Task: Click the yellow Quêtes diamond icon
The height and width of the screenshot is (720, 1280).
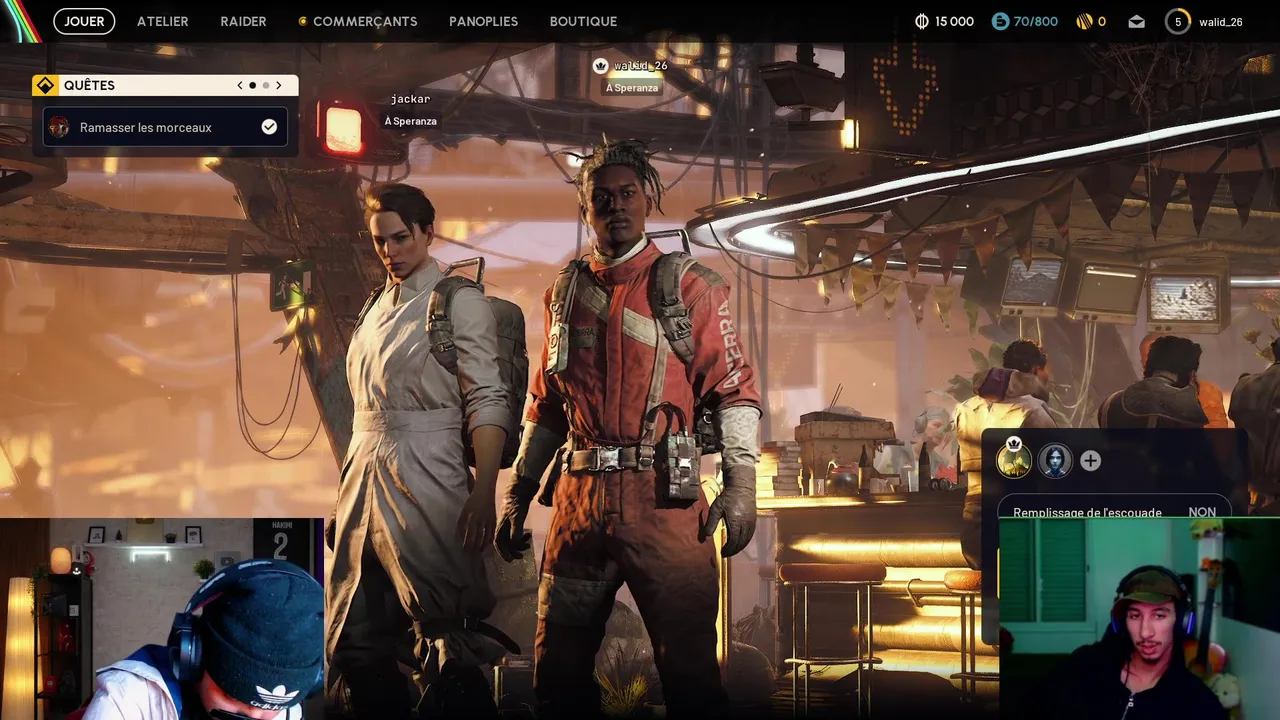Action: point(45,85)
